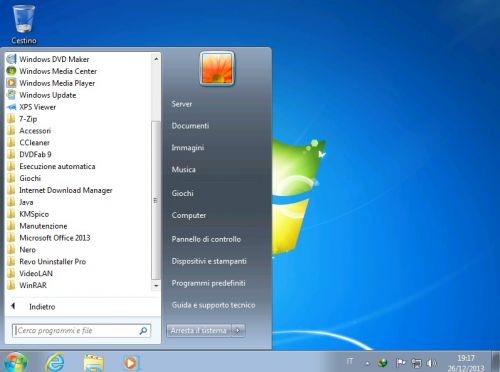Click program list scroll up arrow

156,59
